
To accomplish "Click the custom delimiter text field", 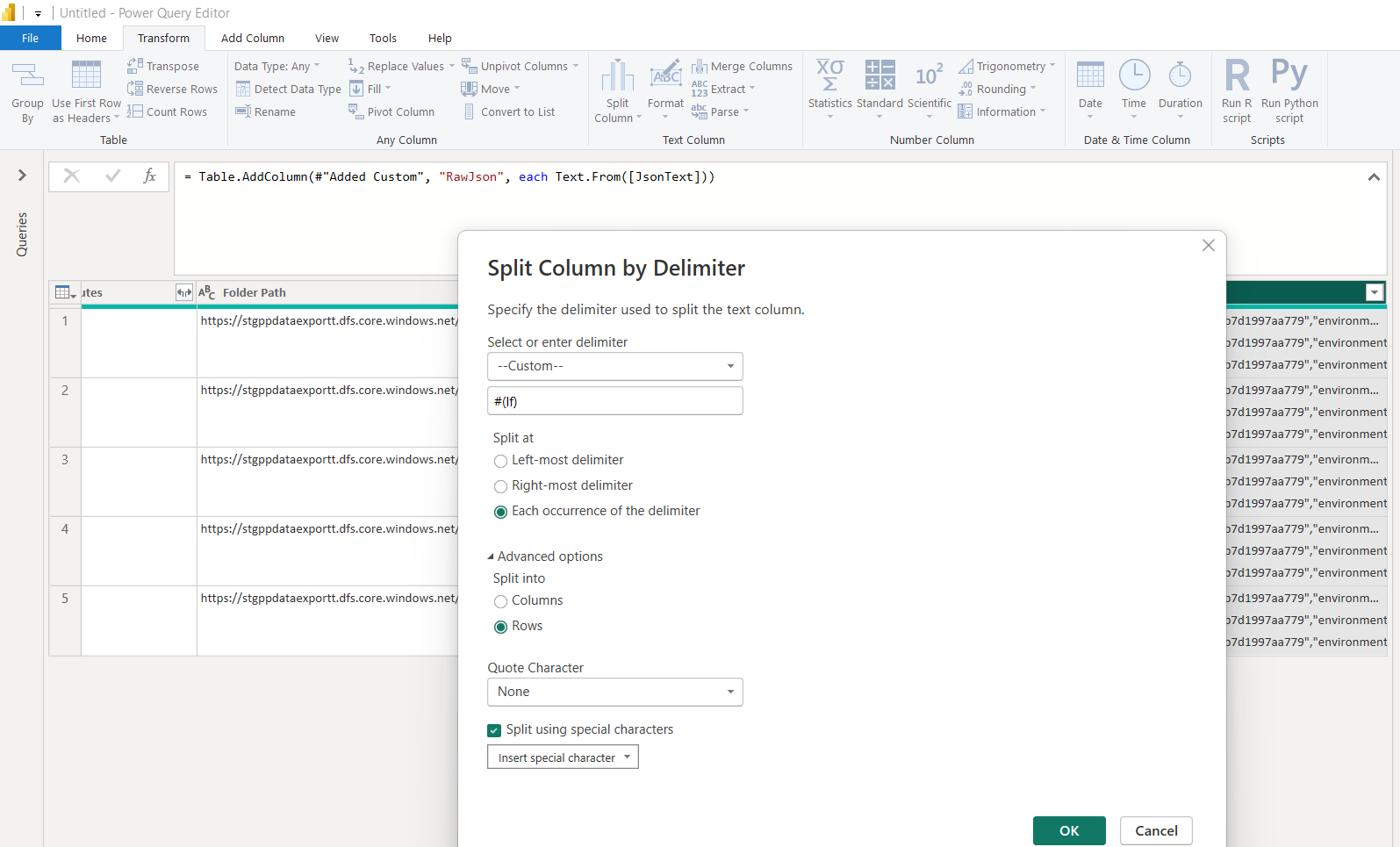I will [x=614, y=401].
